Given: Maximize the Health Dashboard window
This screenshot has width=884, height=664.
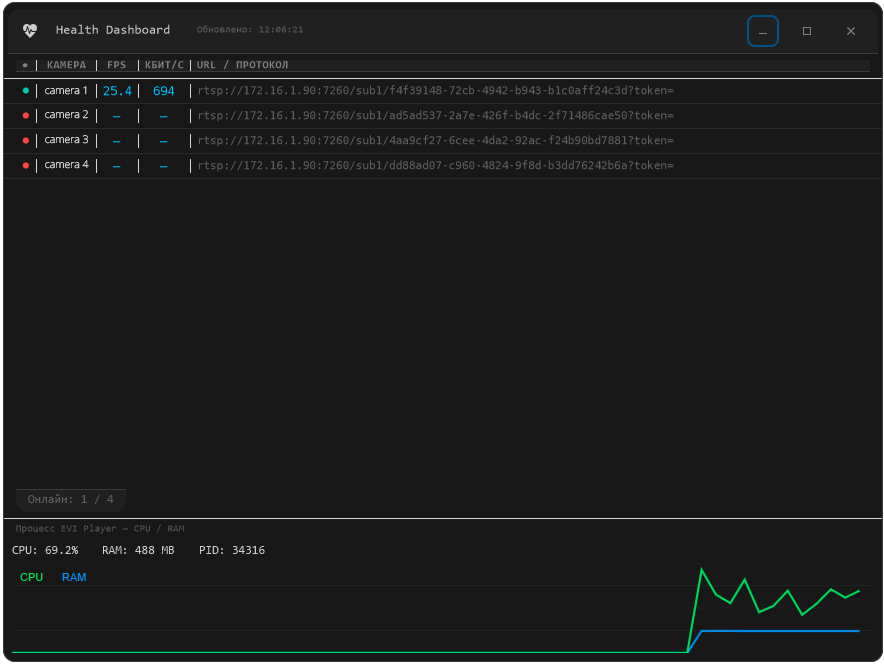Looking at the screenshot, I should click(x=807, y=31).
